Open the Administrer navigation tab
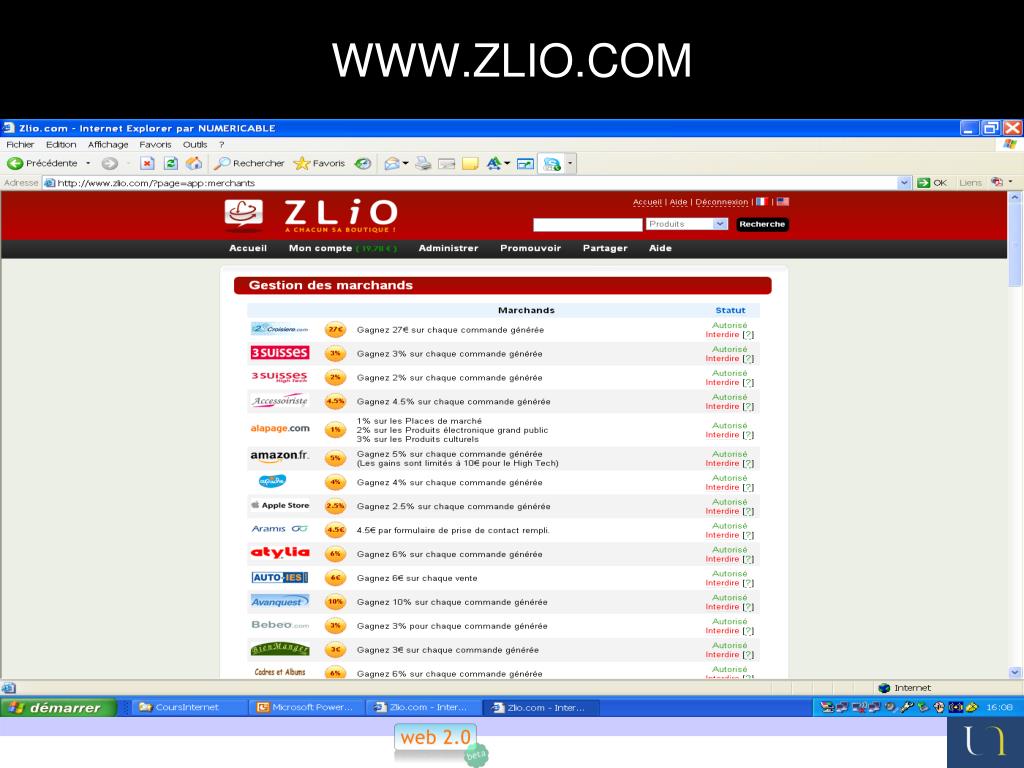 click(448, 248)
